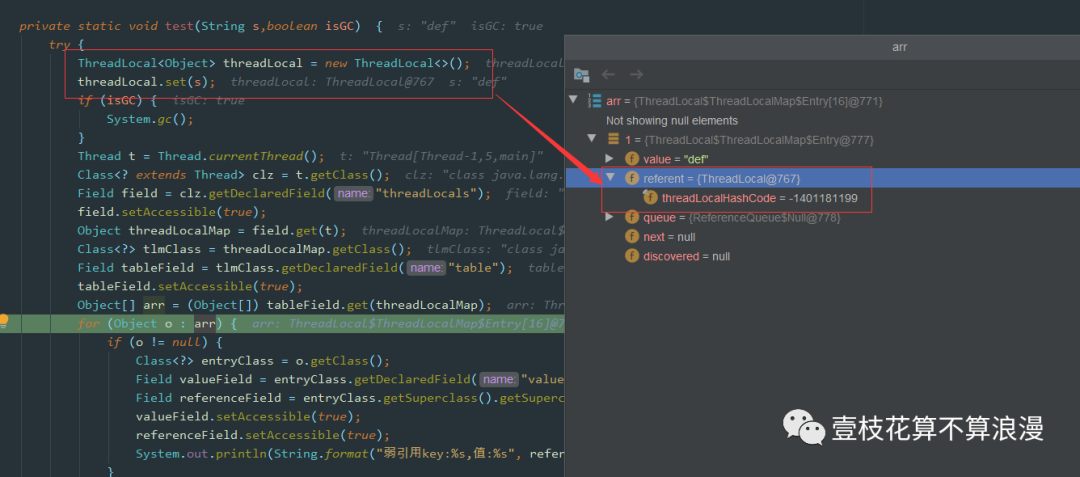This screenshot has height=477, width=1080.
Task: Collapse the referent ThreadLocal@767 node
Action: 610,178
